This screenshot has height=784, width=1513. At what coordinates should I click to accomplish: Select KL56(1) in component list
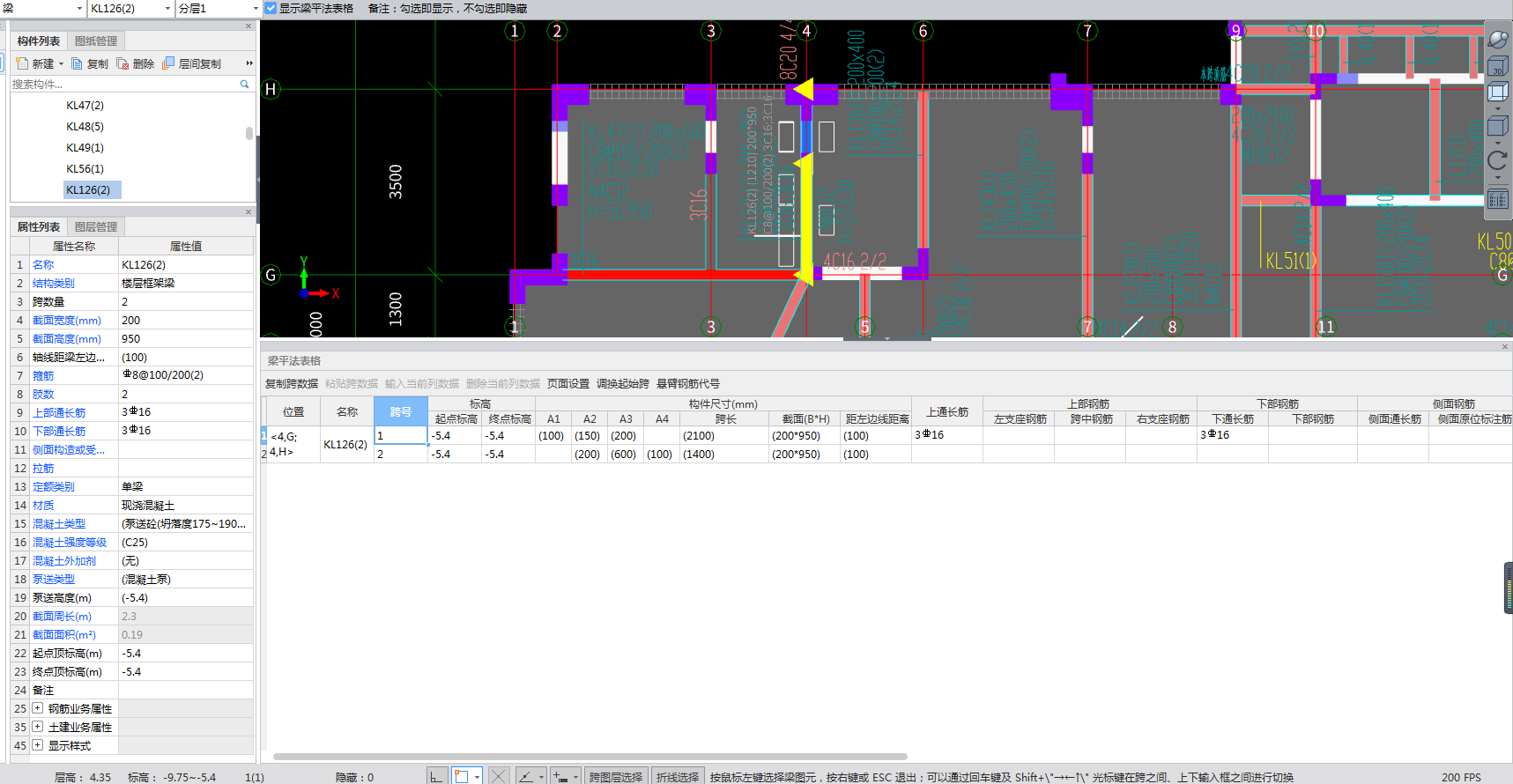[85, 168]
